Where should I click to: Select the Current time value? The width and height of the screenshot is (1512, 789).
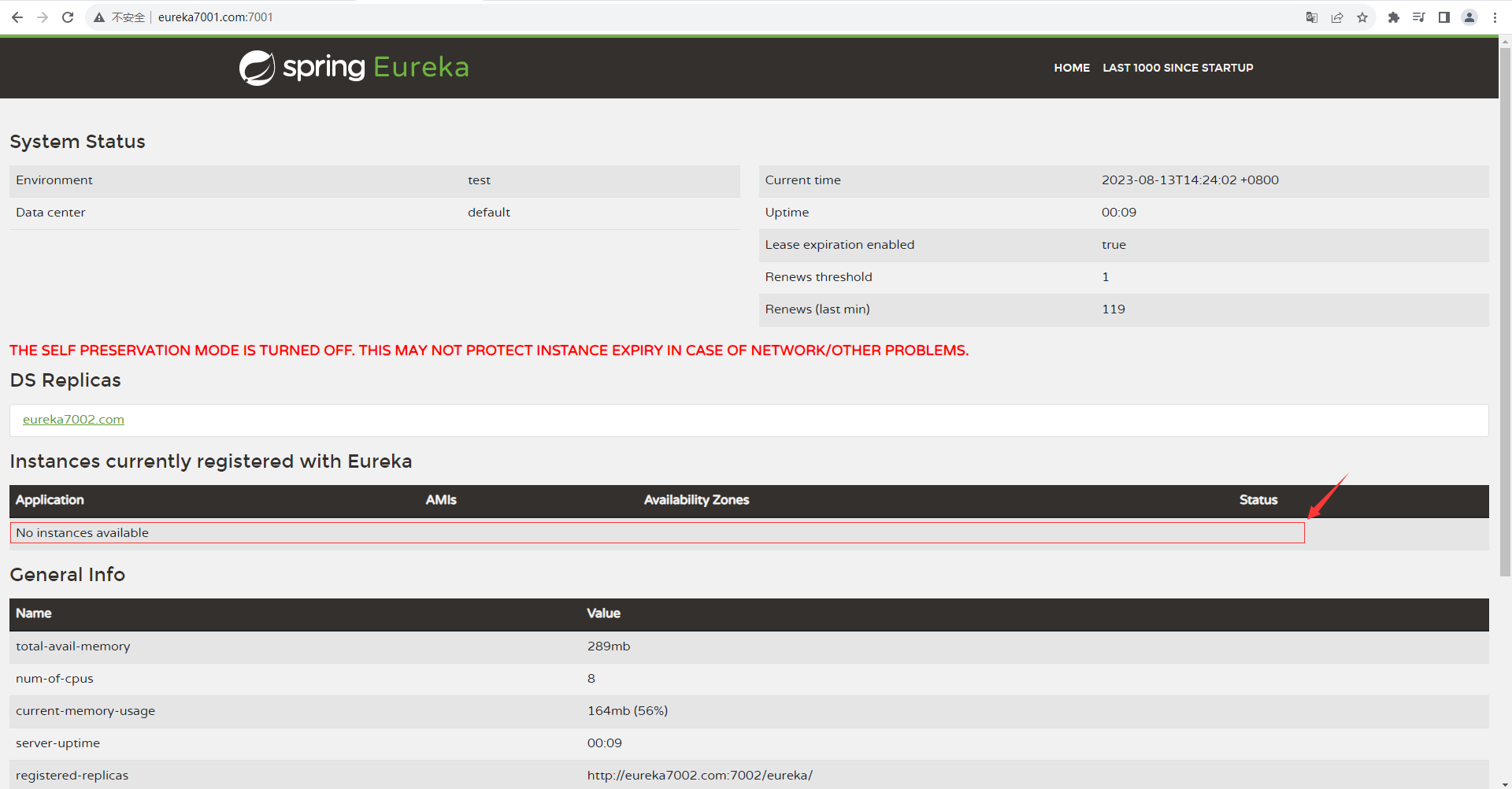[x=1190, y=180]
